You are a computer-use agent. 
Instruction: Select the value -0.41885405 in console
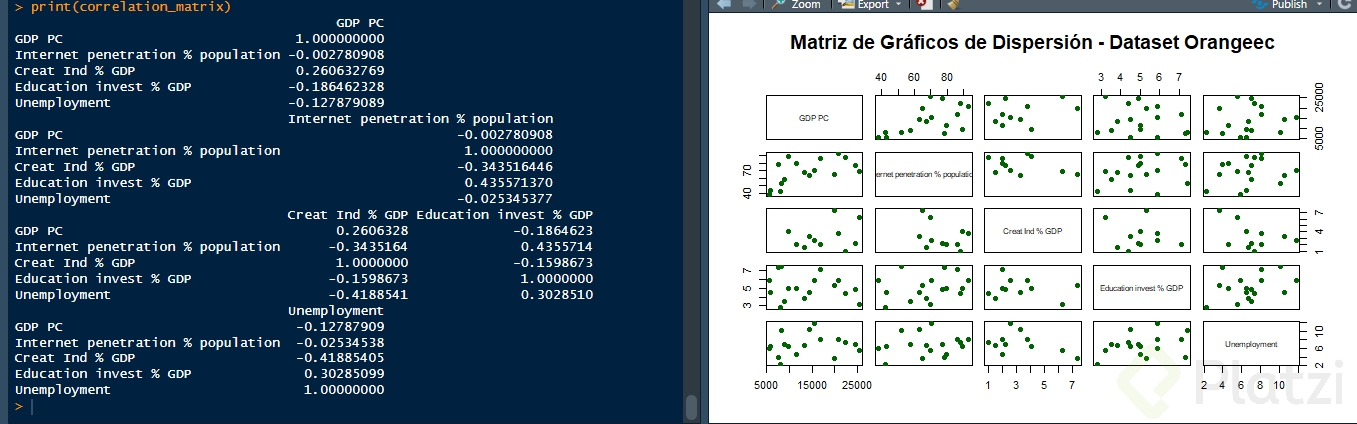340,358
